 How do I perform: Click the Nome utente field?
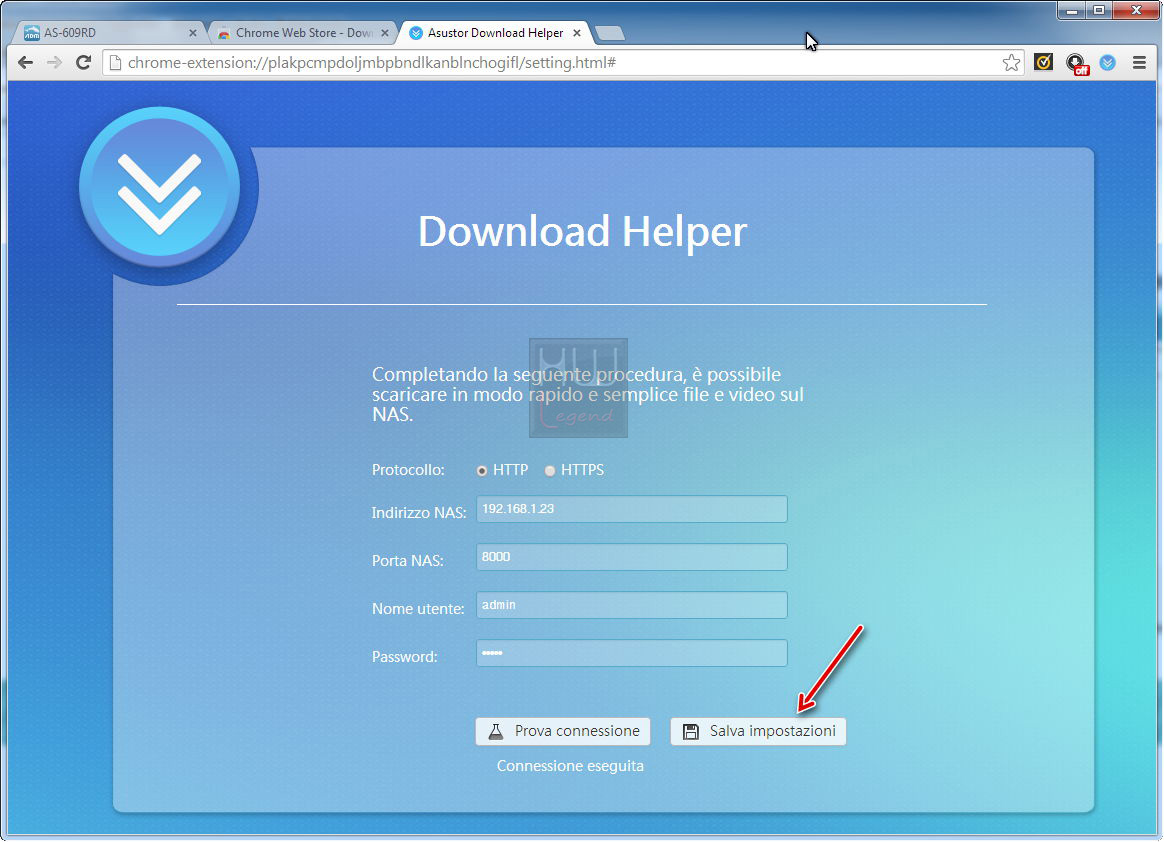click(632, 605)
